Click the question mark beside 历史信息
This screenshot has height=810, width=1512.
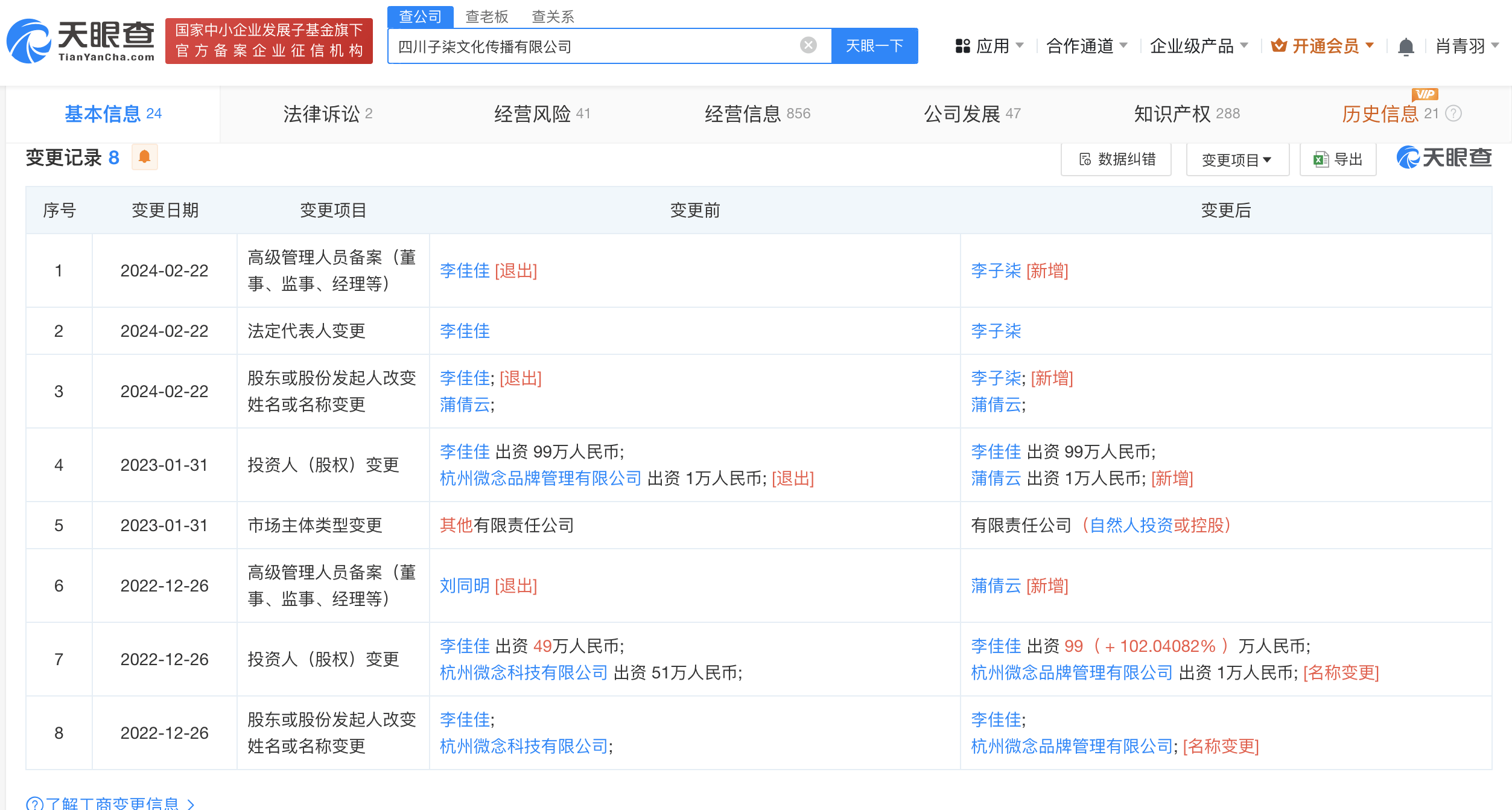click(x=1455, y=113)
